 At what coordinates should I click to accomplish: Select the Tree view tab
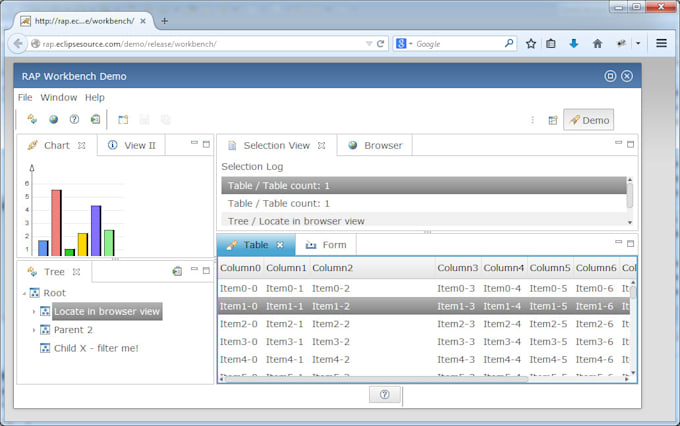54,272
